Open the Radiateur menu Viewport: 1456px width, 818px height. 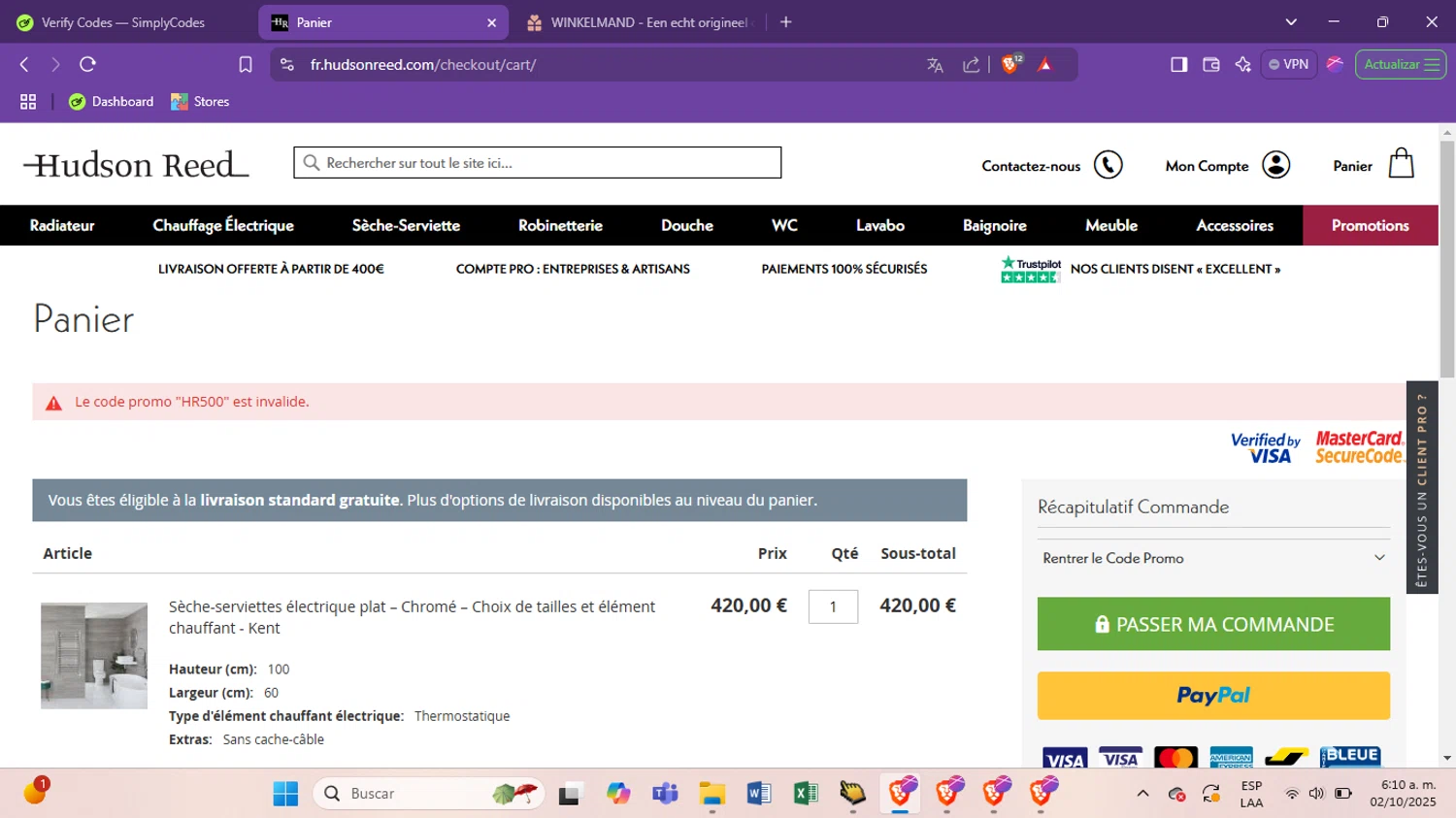click(x=62, y=225)
